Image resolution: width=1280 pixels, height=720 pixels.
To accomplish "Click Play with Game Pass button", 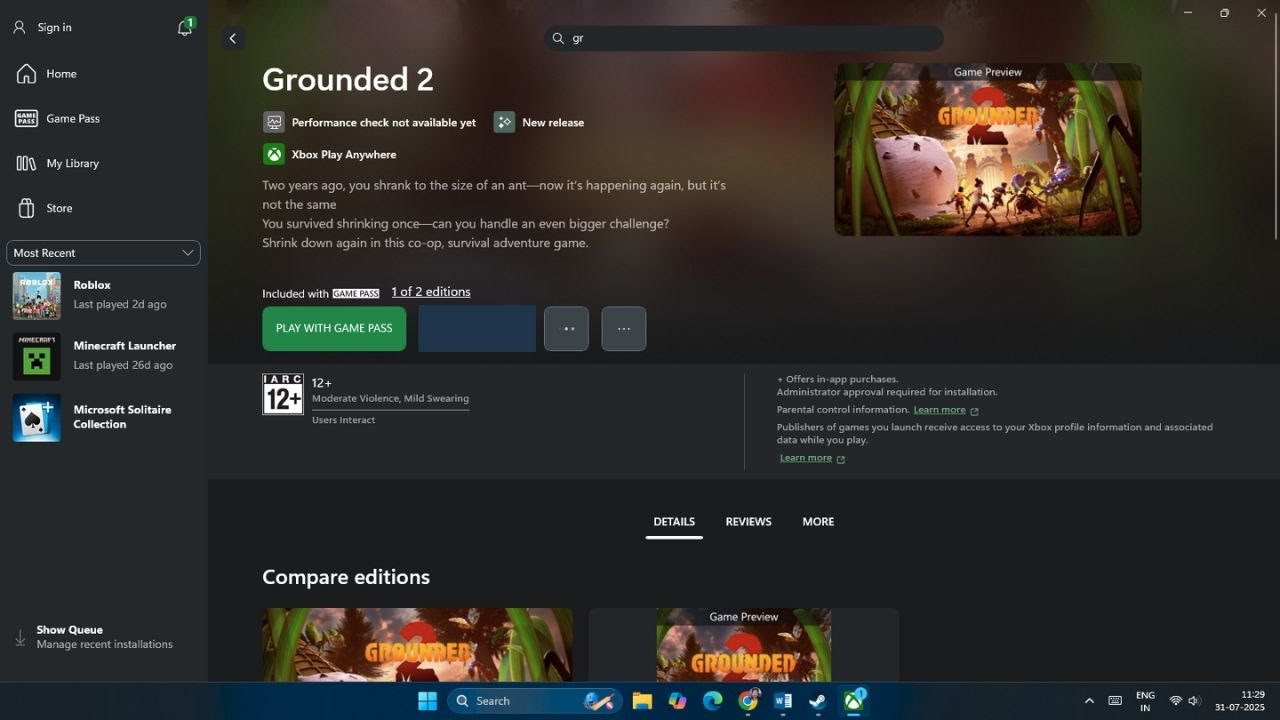I will point(334,328).
